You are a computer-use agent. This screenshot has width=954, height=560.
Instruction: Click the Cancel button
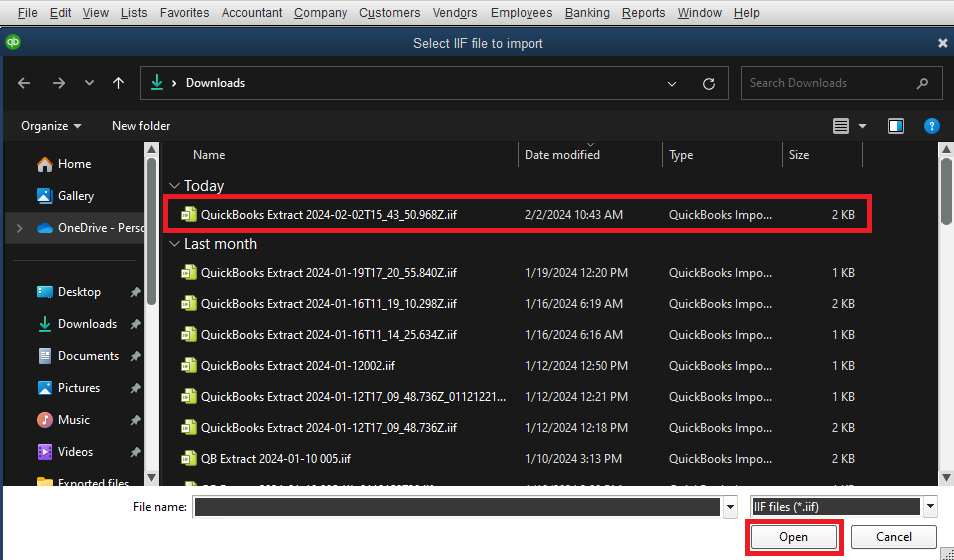[893, 537]
